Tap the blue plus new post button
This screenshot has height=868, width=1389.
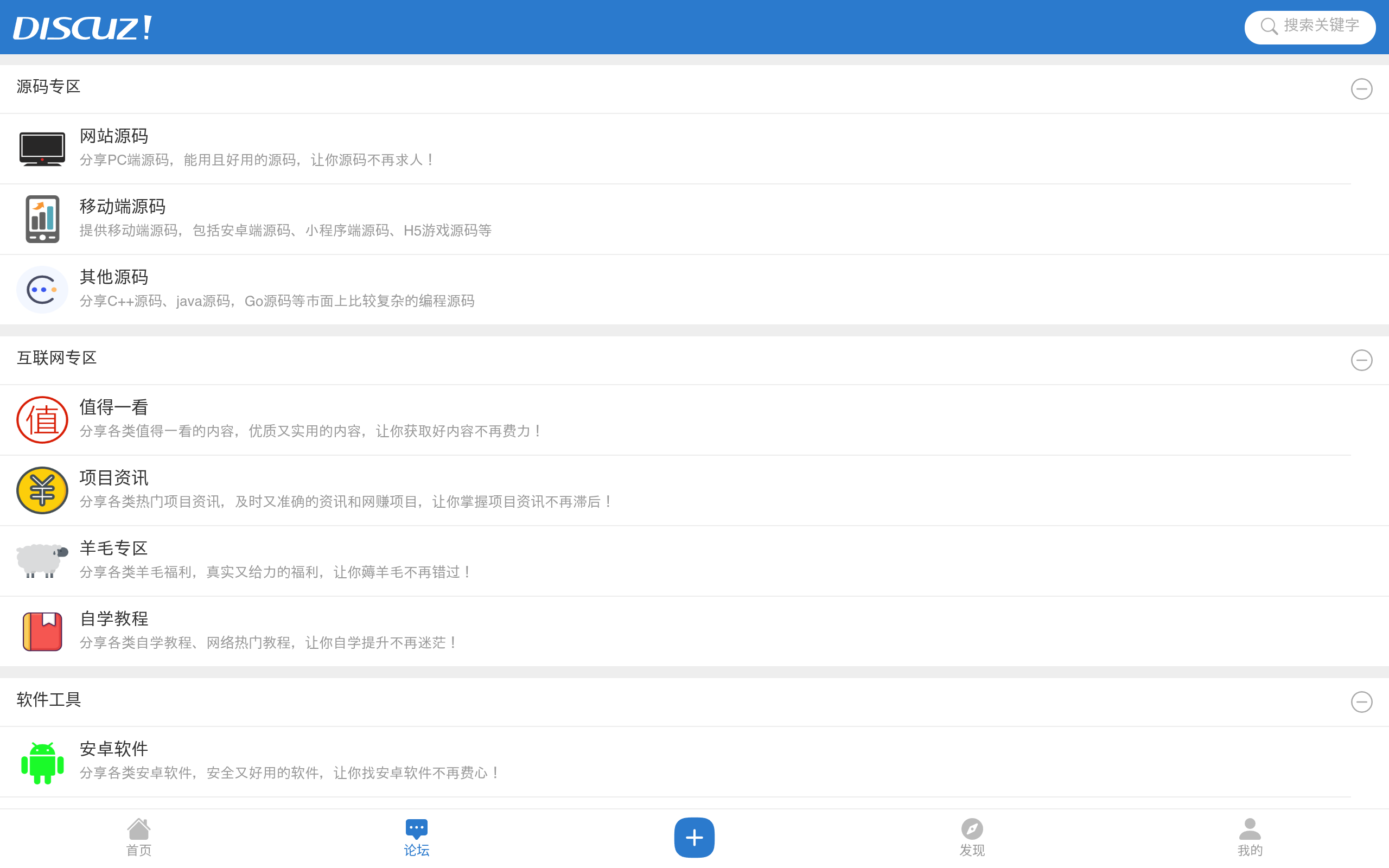[x=694, y=838]
